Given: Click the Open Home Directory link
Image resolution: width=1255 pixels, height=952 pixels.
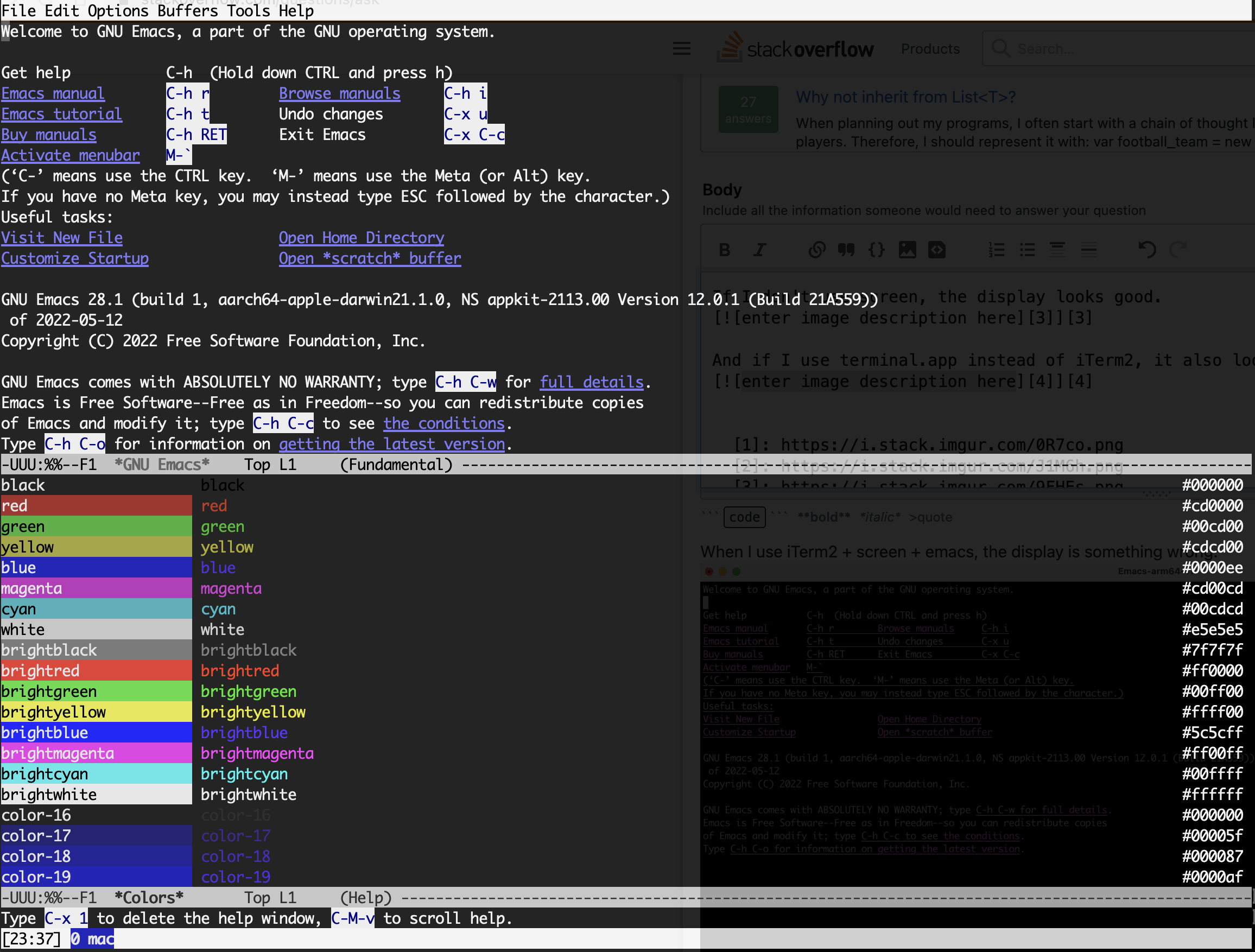Looking at the screenshot, I should point(362,237).
